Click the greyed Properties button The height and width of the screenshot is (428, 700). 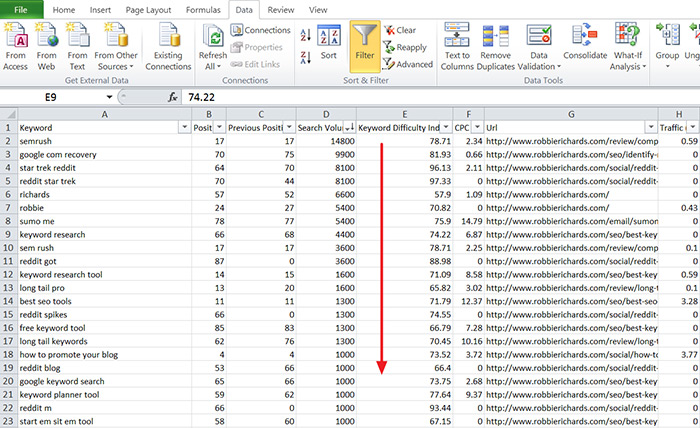pyautogui.click(x=257, y=47)
